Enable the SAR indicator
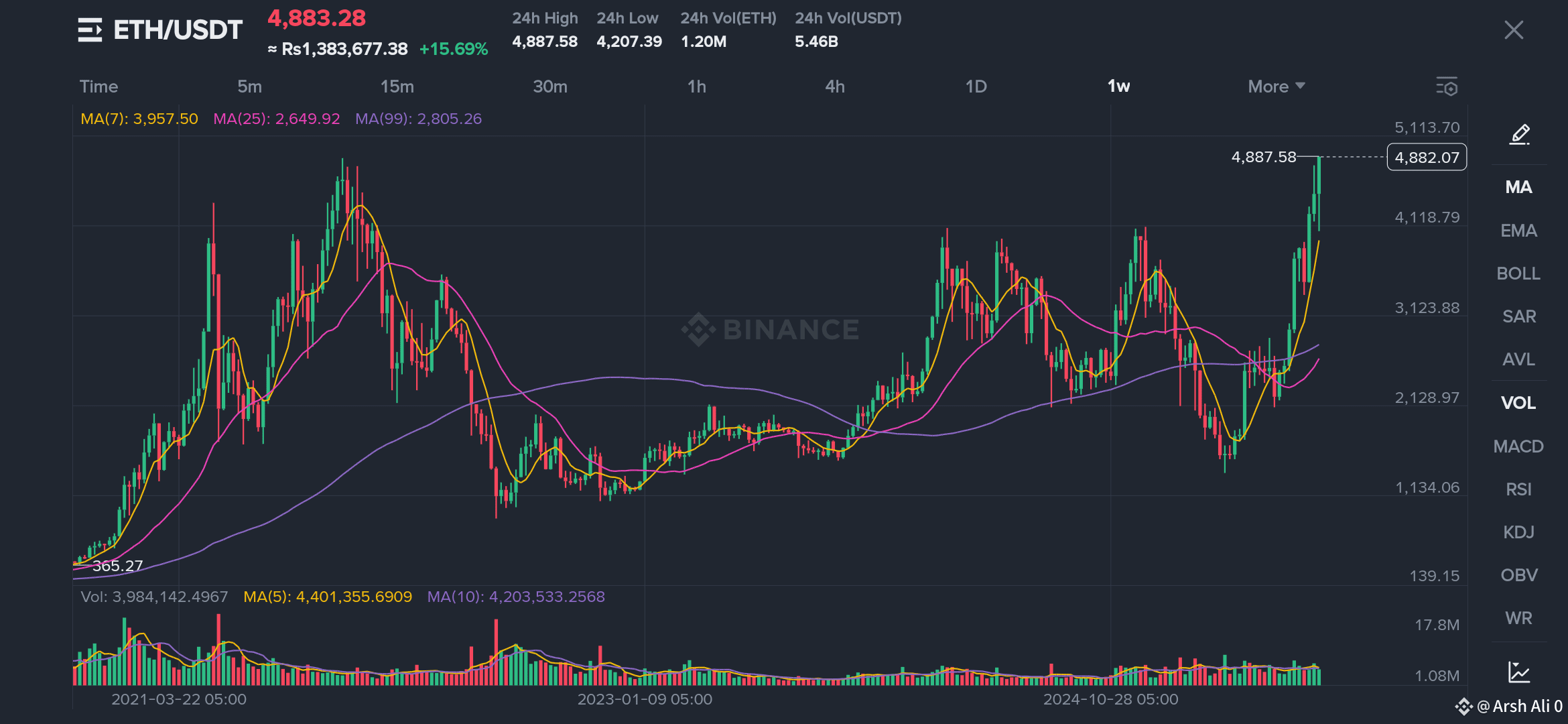Screen dimensions: 1568x724 (1518, 316)
